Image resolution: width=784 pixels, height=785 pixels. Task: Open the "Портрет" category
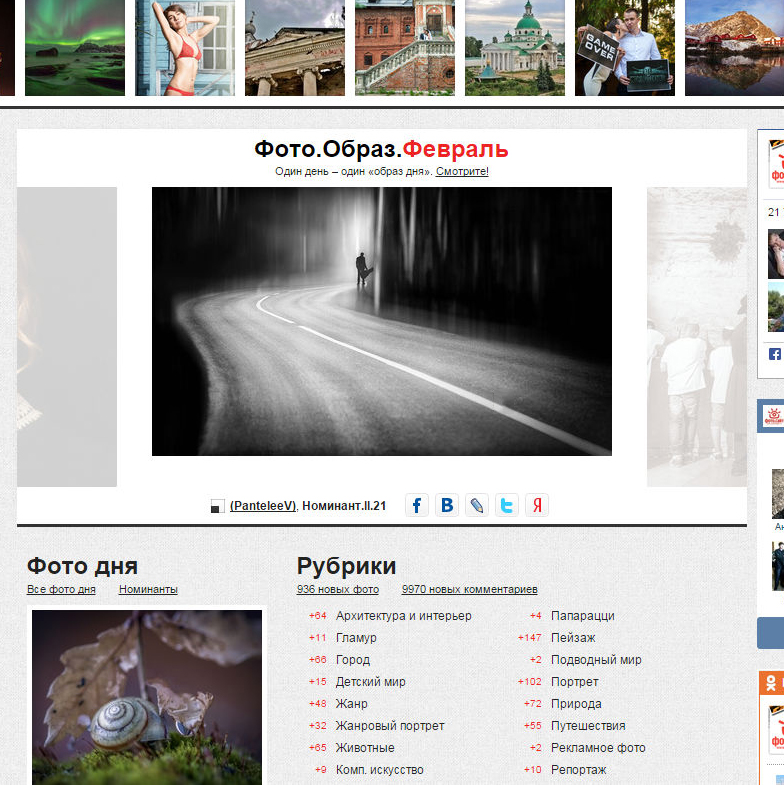(574, 682)
